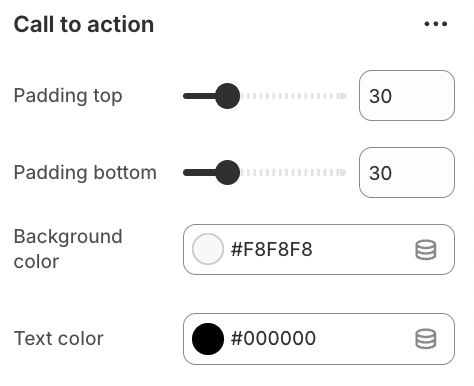Screen dimensions: 474x386
Task: Click the Text color label
Action: [x=59, y=339]
